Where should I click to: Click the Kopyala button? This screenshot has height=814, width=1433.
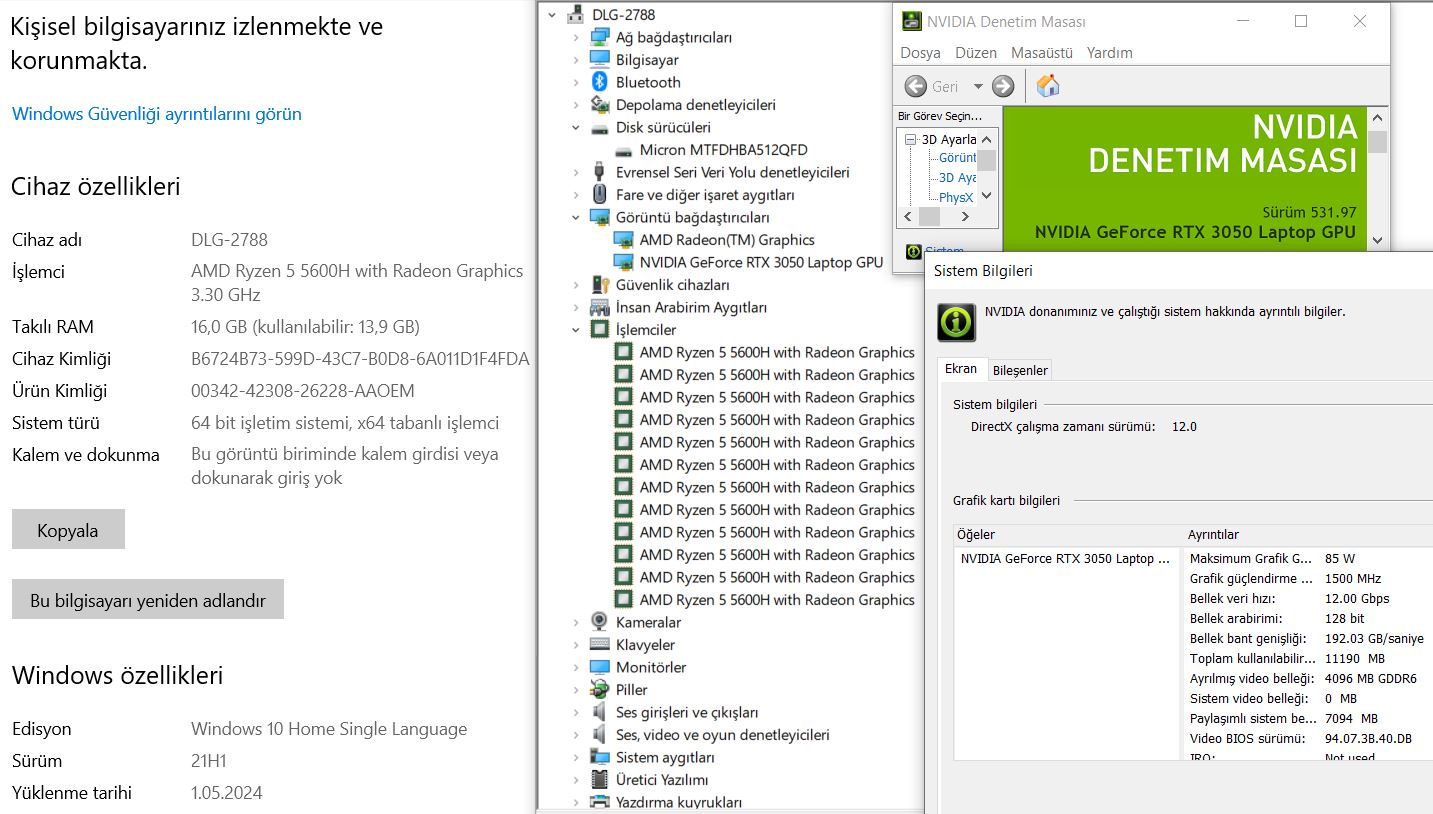[x=68, y=530]
